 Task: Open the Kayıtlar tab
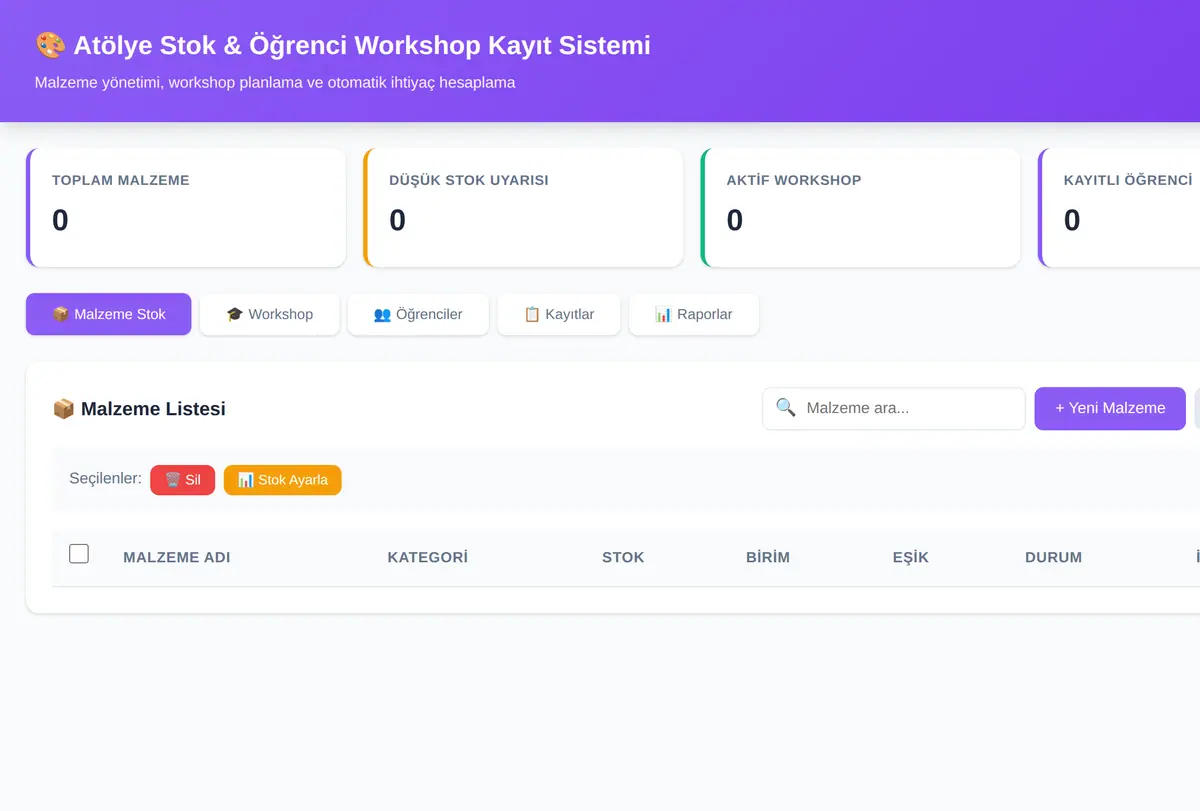pos(559,314)
